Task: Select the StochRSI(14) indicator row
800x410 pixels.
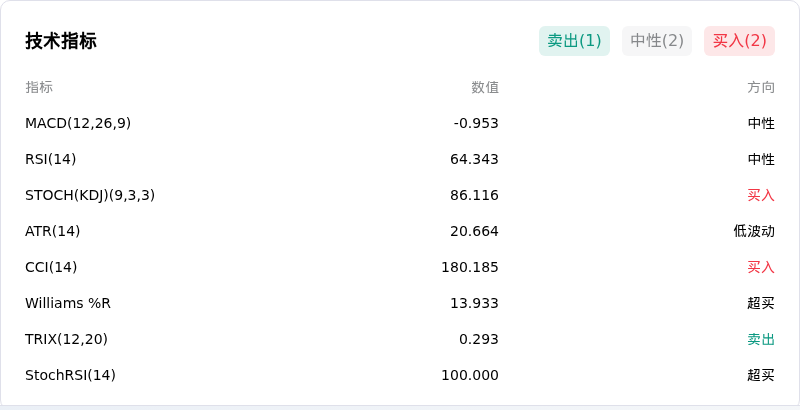Action: click(x=400, y=375)
